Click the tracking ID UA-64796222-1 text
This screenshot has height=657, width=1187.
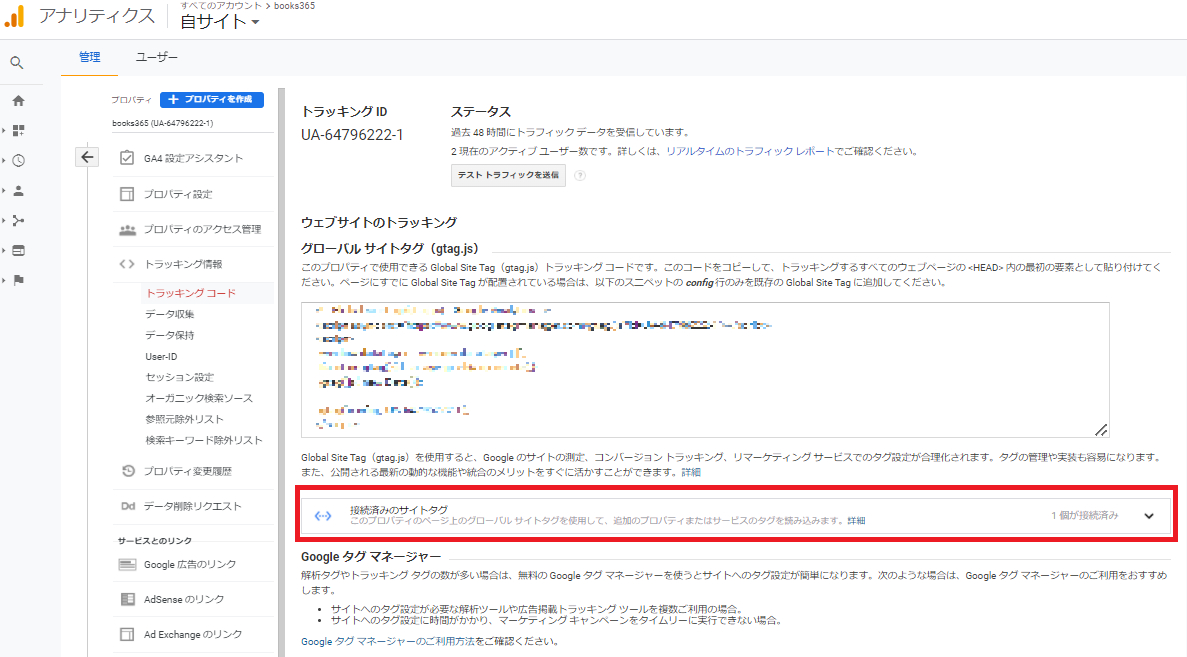[x=352, y=135]
